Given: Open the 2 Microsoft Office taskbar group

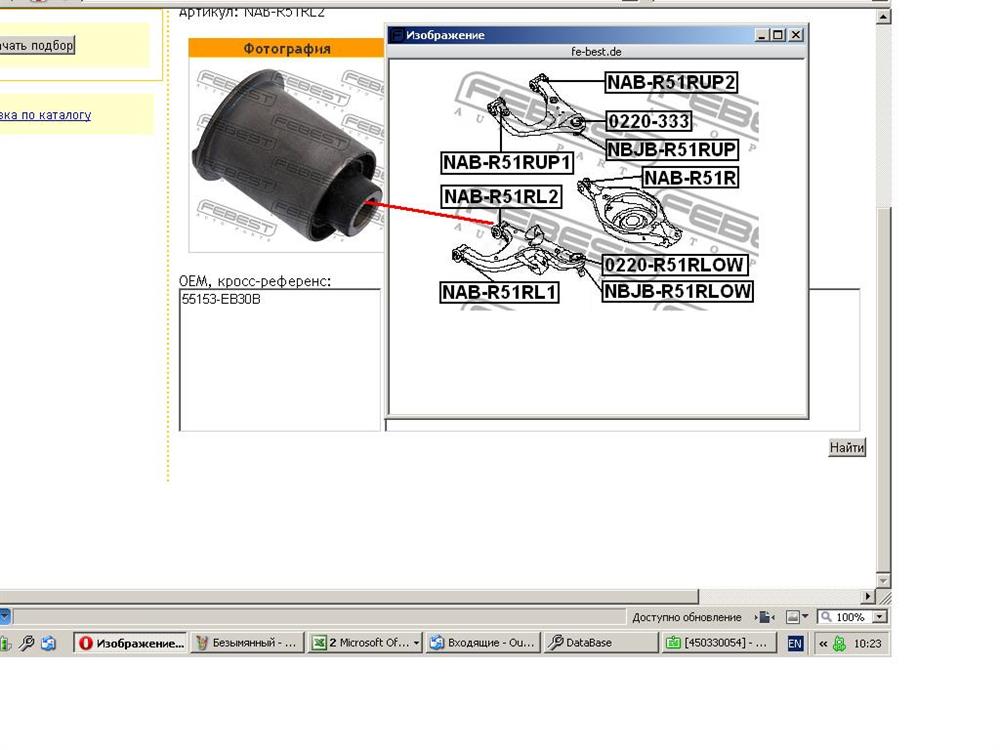Looking at the screenshot, I should pyautogui.click(x=364, y=643).
